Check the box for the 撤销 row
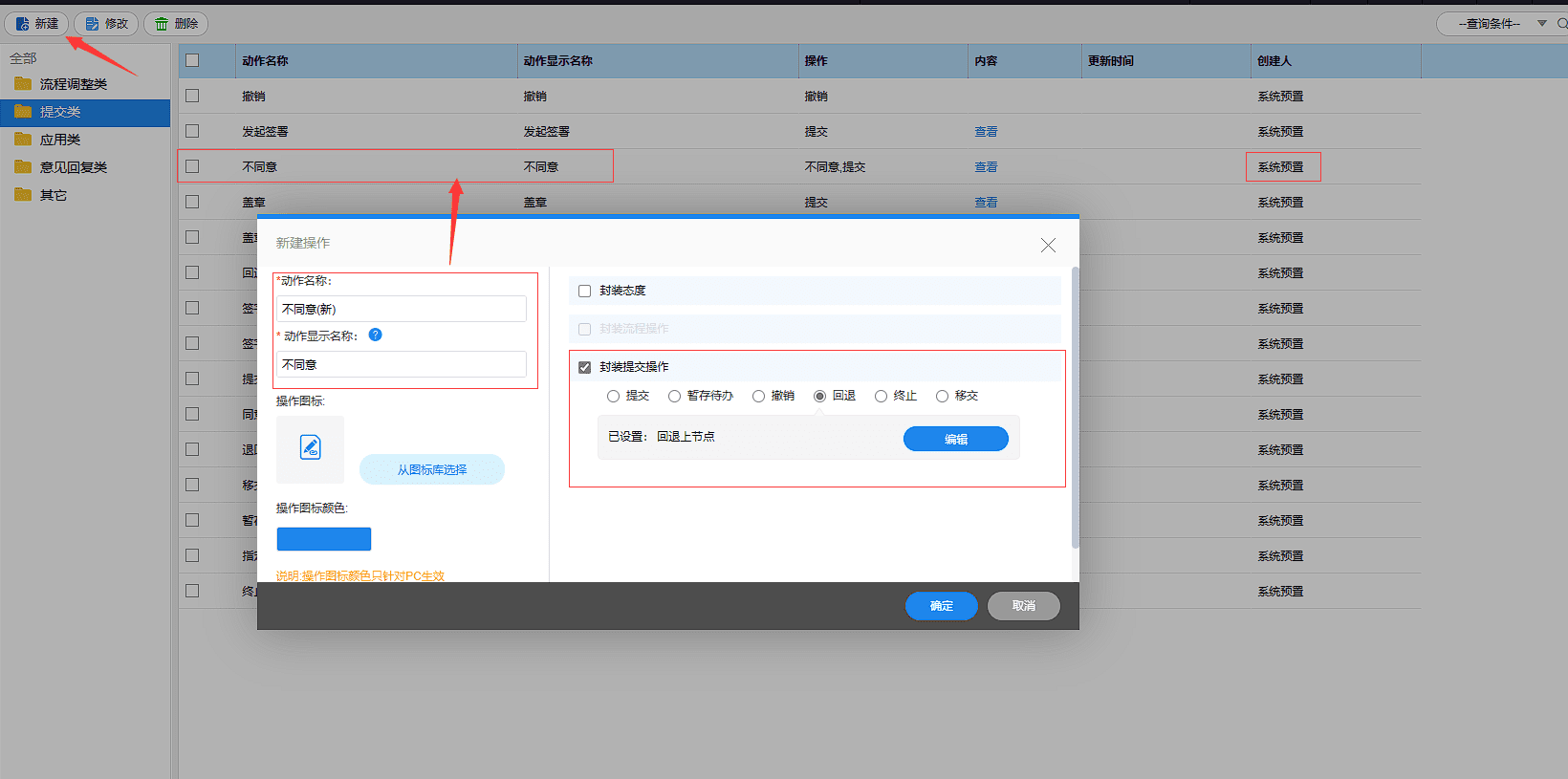Screen dimensions: 1568x779 [192, 96]
